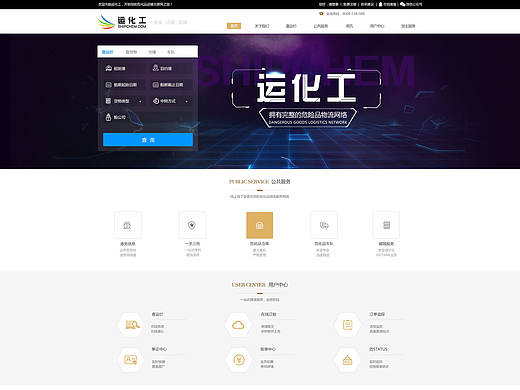Open the 用户中心 navigation item
The height and width of the screenshot is (390, 520).
pos(377,26)
